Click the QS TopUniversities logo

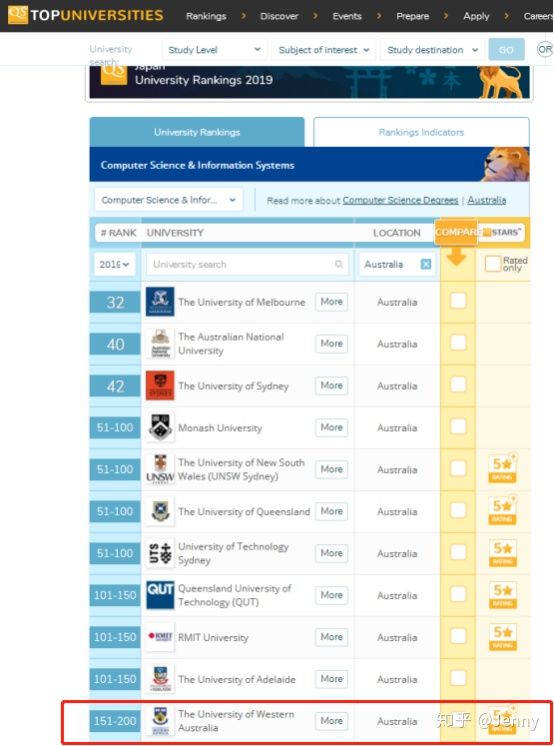[x=85, y=15]
